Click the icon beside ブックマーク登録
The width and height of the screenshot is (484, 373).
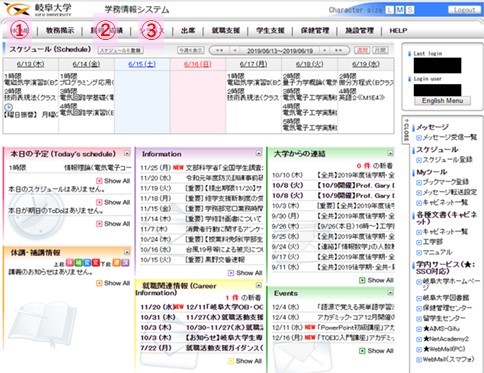point(419,182)
